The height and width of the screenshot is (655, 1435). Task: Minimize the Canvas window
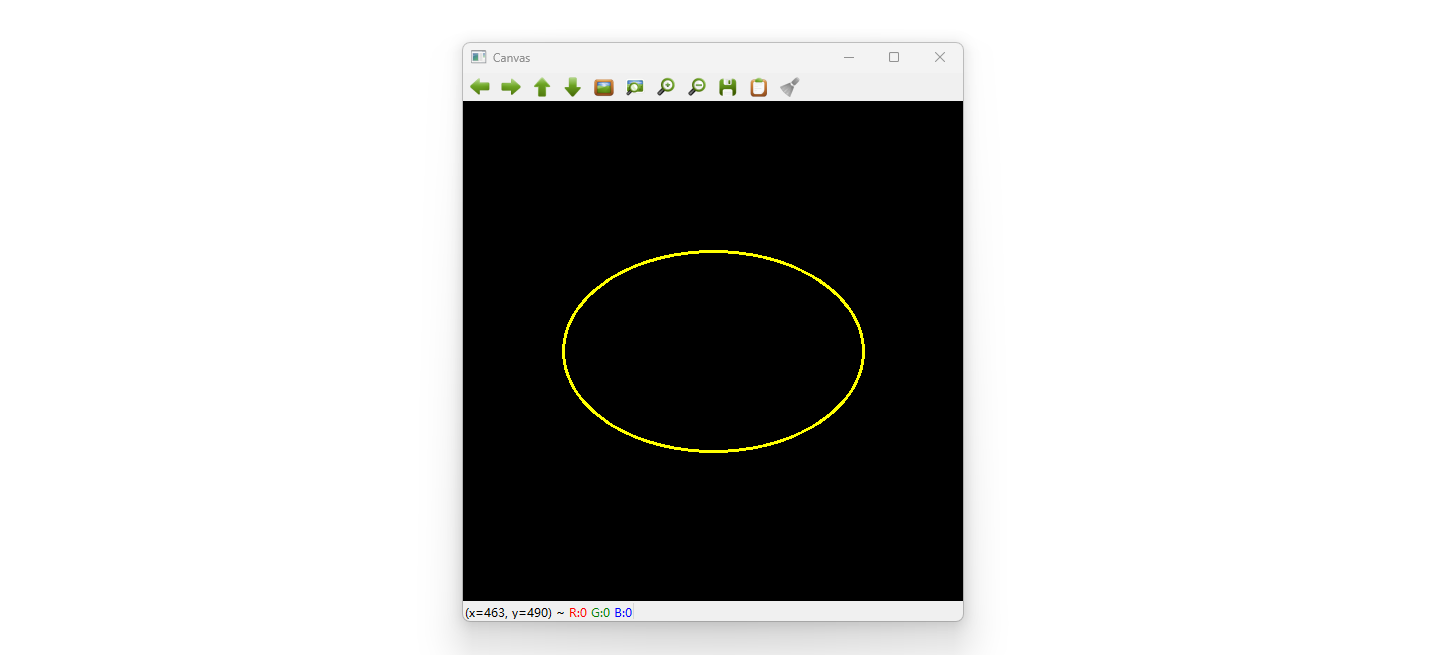coord(849,58)
